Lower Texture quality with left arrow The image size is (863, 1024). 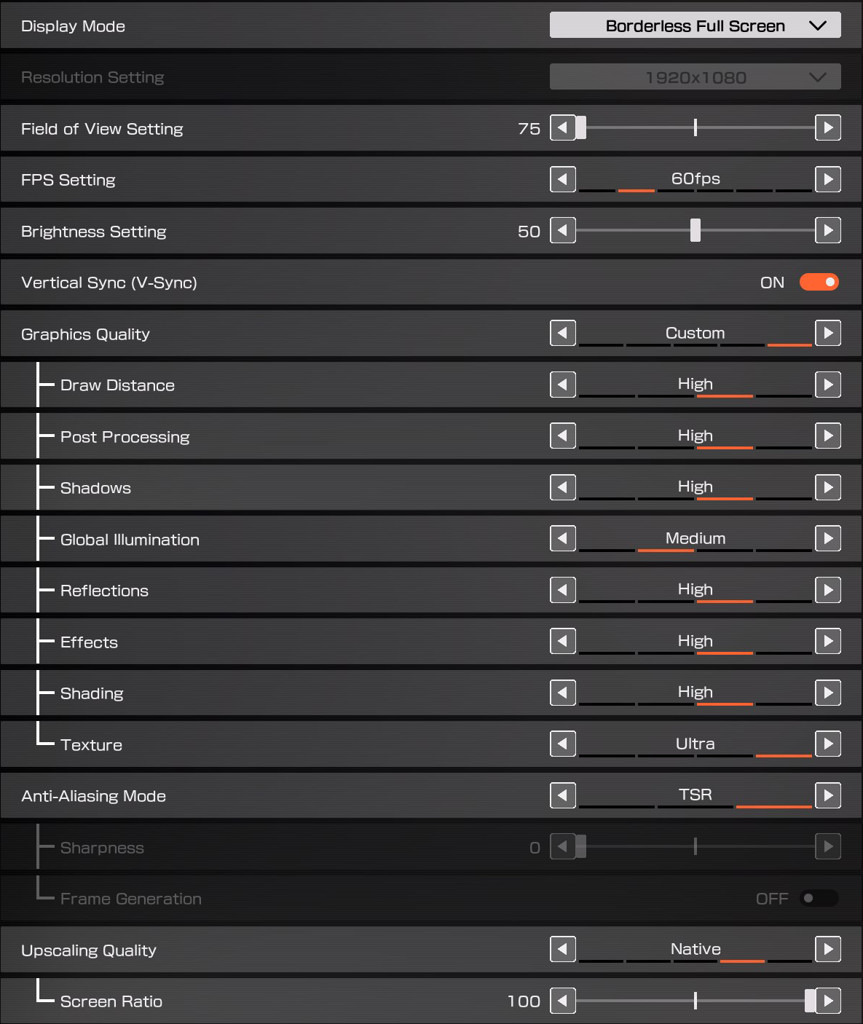[563, 744]
